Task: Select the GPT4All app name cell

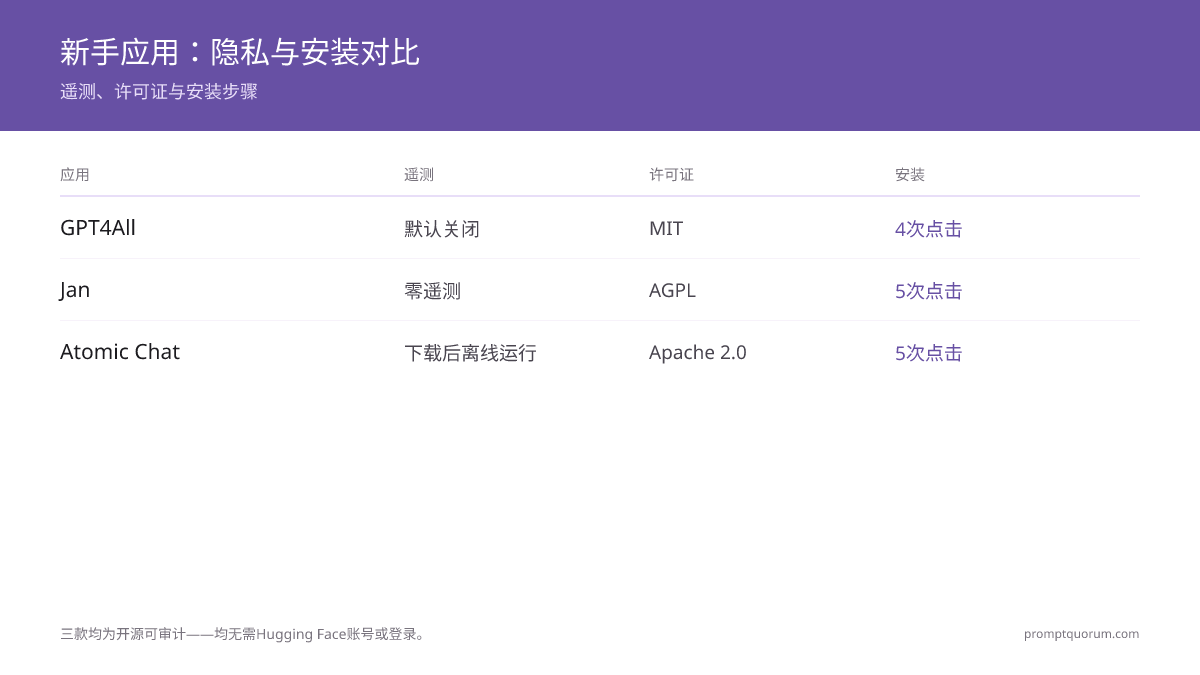Action: point(98,228)
